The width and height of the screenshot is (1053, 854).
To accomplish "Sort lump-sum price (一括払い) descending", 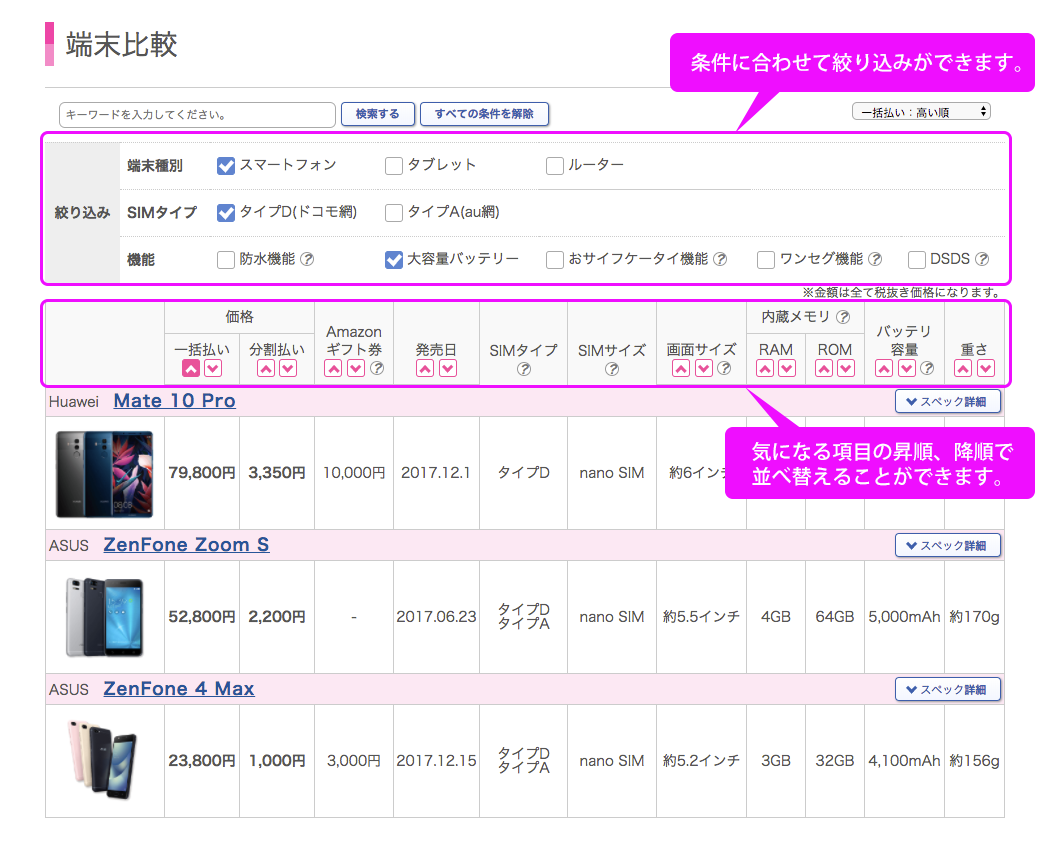I will 213,368.
